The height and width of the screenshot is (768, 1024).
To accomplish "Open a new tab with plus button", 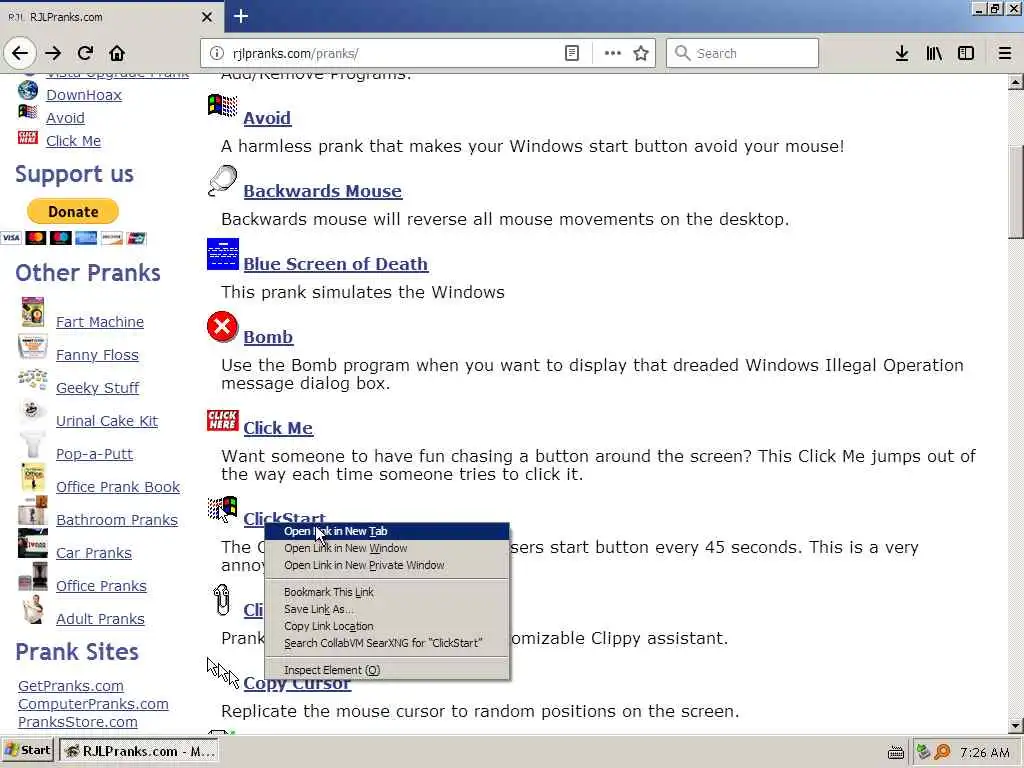I will tap(241, 16).
